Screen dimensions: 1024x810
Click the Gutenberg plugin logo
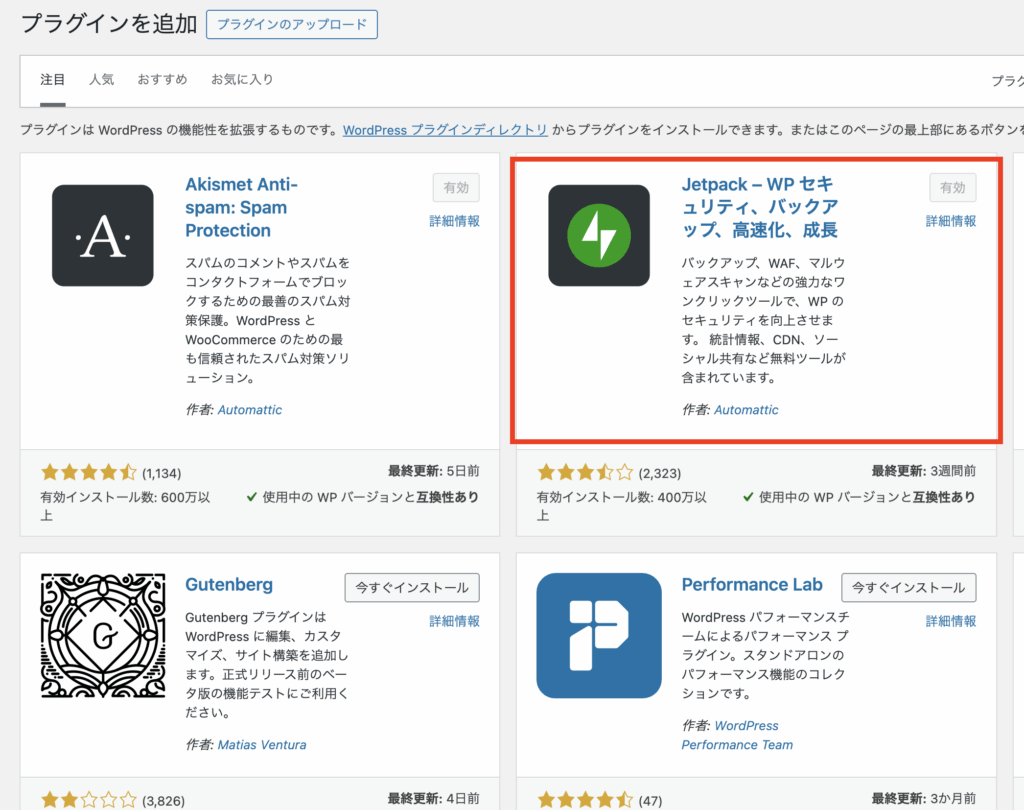pyautogui.click(x=103, y=636)
